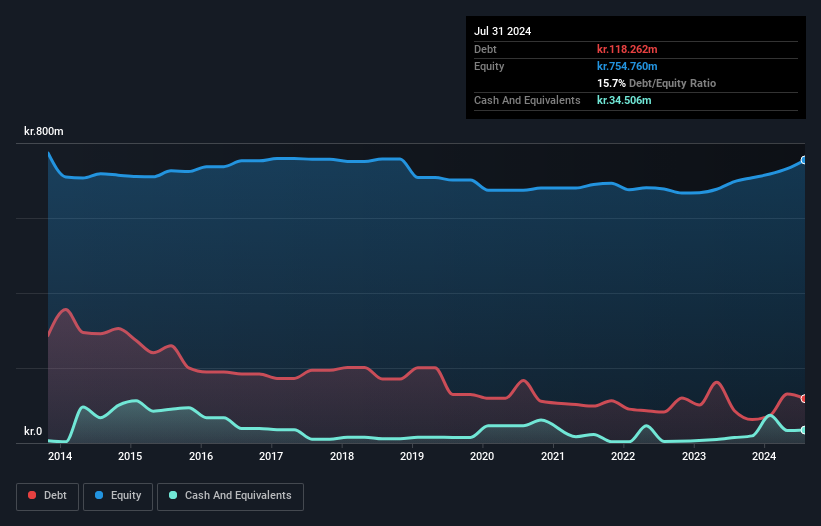The height and width of the screenshot is (526, 821).
Task: Toggle the Debt series legend button
Action: pyautogui.click(x=48, y=496)
